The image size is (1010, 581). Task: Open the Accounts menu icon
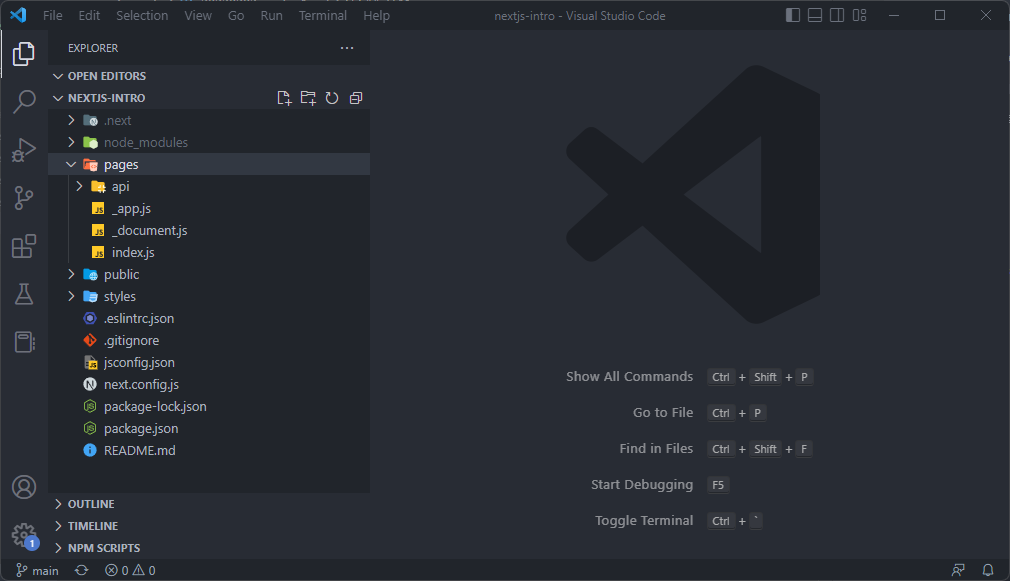tap(24, 487)
